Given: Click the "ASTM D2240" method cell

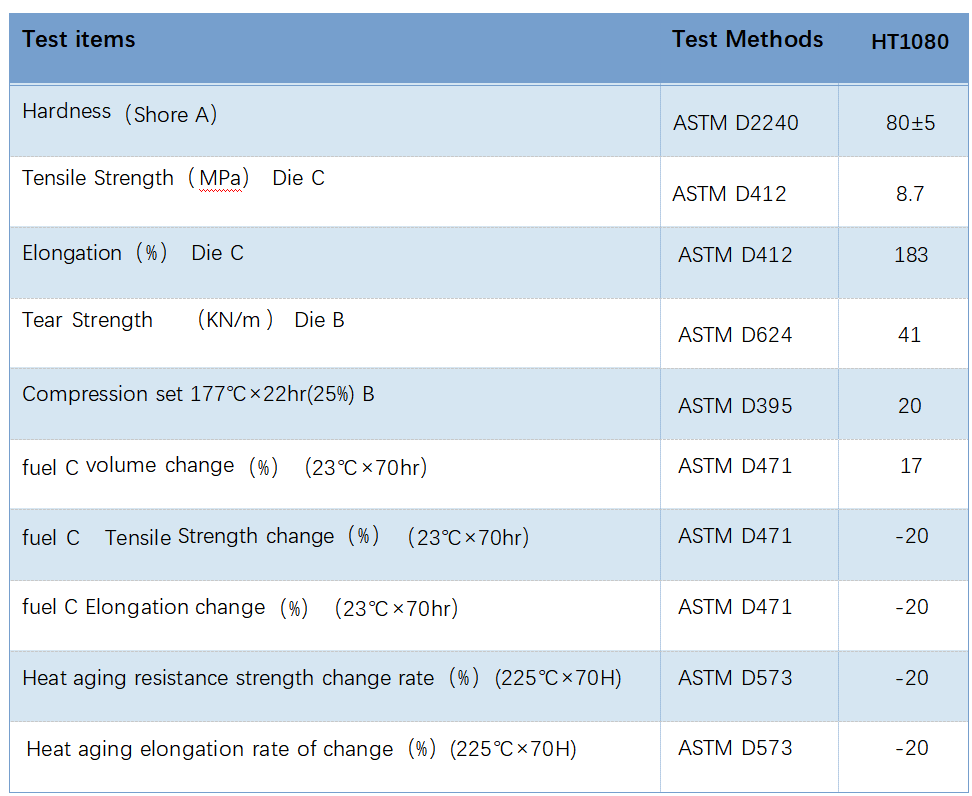Looking at the screenshot, I should (736, 124).
